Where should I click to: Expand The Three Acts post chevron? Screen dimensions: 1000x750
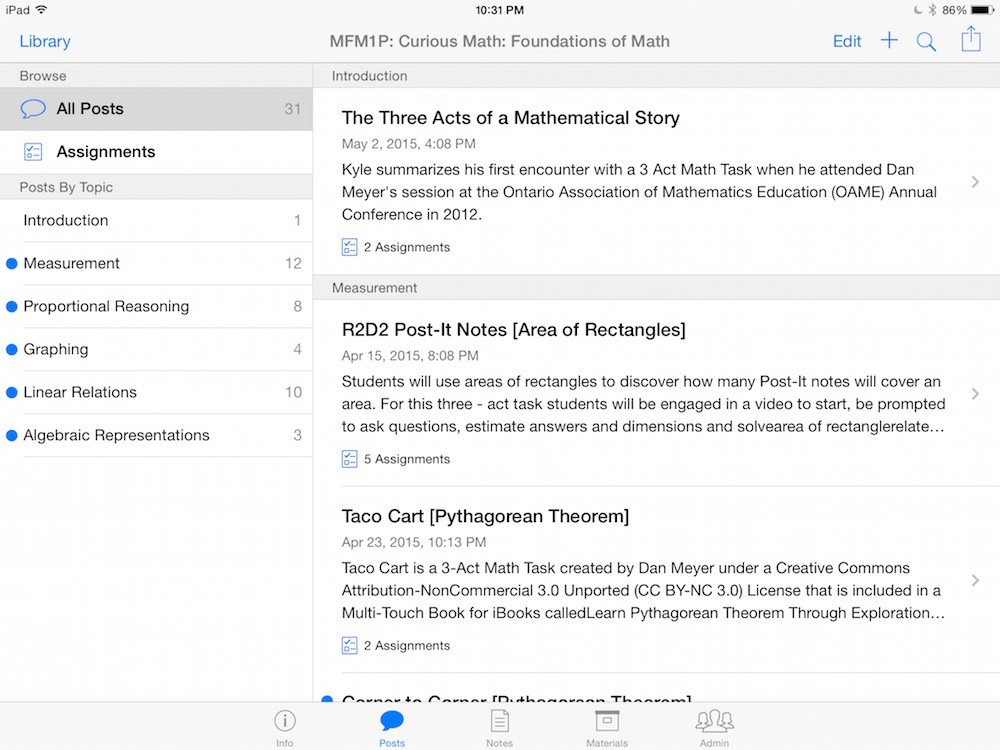975,182
